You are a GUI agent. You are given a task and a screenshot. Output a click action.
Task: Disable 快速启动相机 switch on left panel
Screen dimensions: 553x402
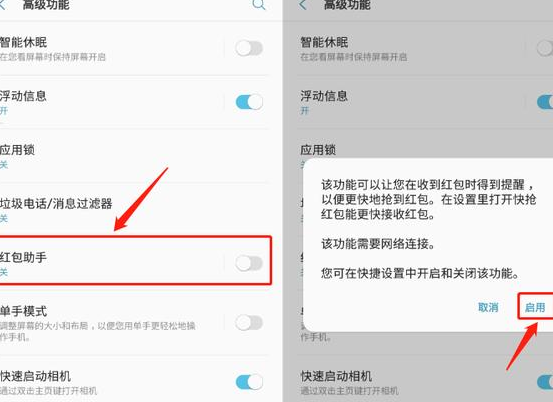tap(249, 382)
